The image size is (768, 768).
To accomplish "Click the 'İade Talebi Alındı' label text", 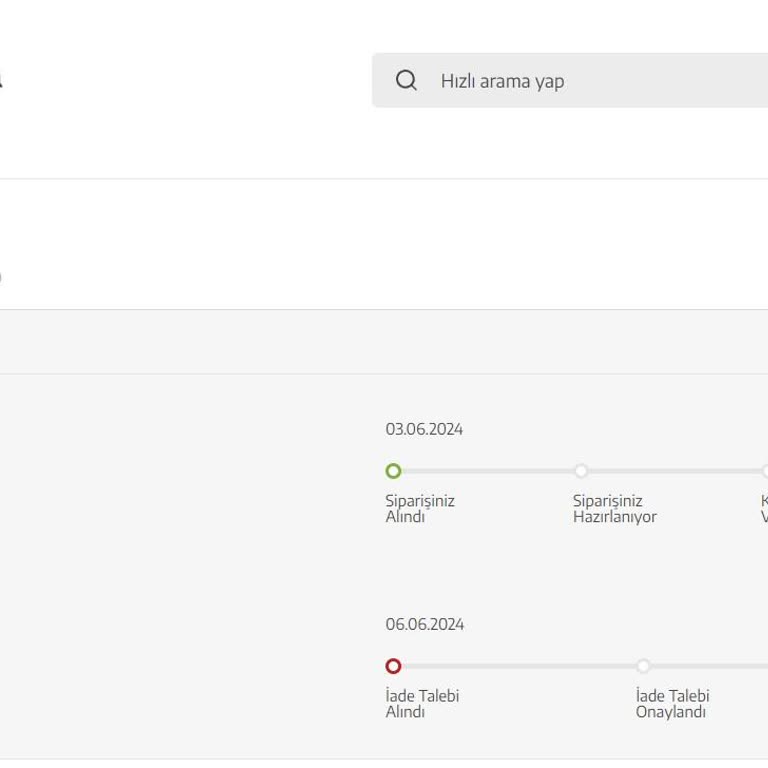I will coord(422,704).
